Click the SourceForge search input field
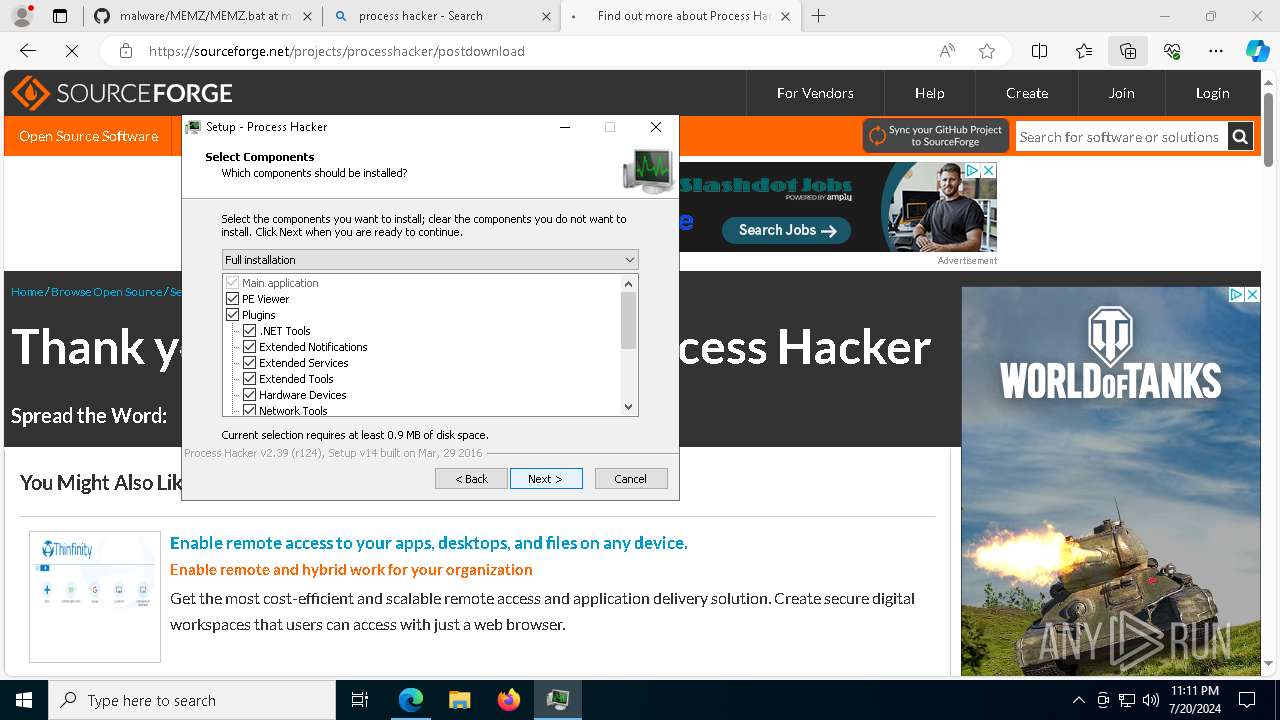The image size is (1280, 720). click(x=1121, y=137)
